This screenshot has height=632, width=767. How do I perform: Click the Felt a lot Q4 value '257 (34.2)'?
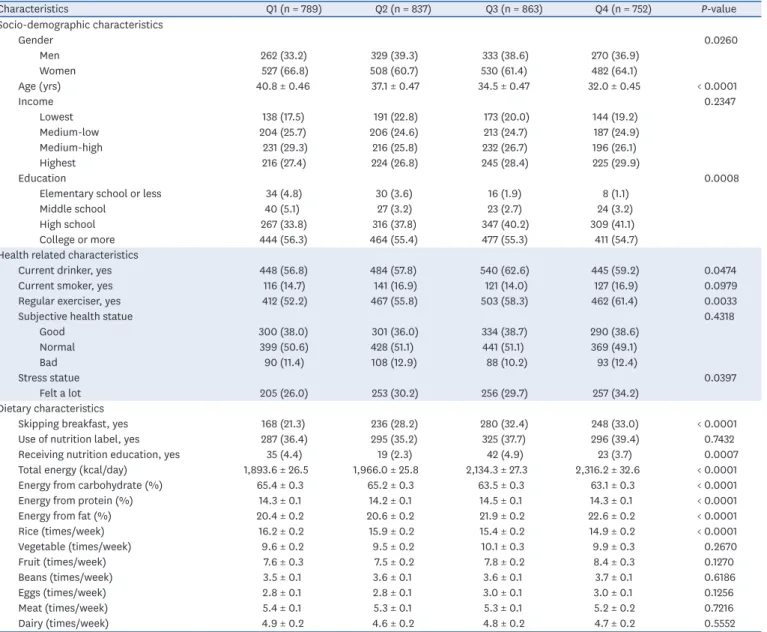tap(615, 393)
